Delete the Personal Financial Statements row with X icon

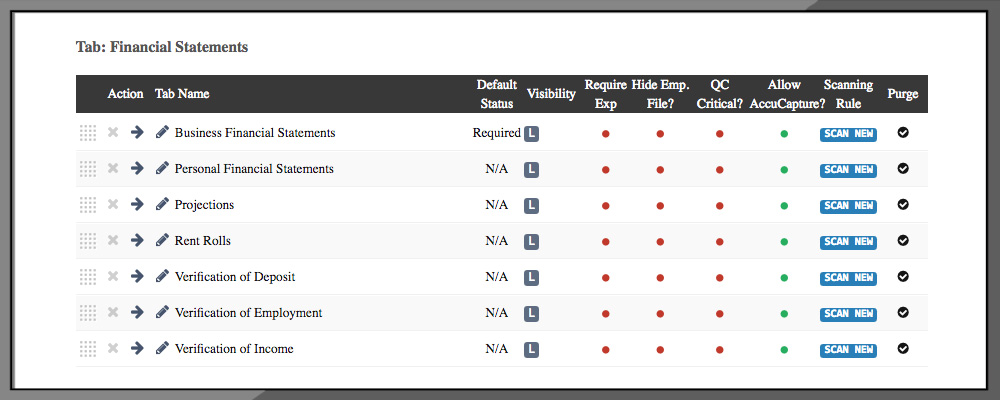point(113,169)
